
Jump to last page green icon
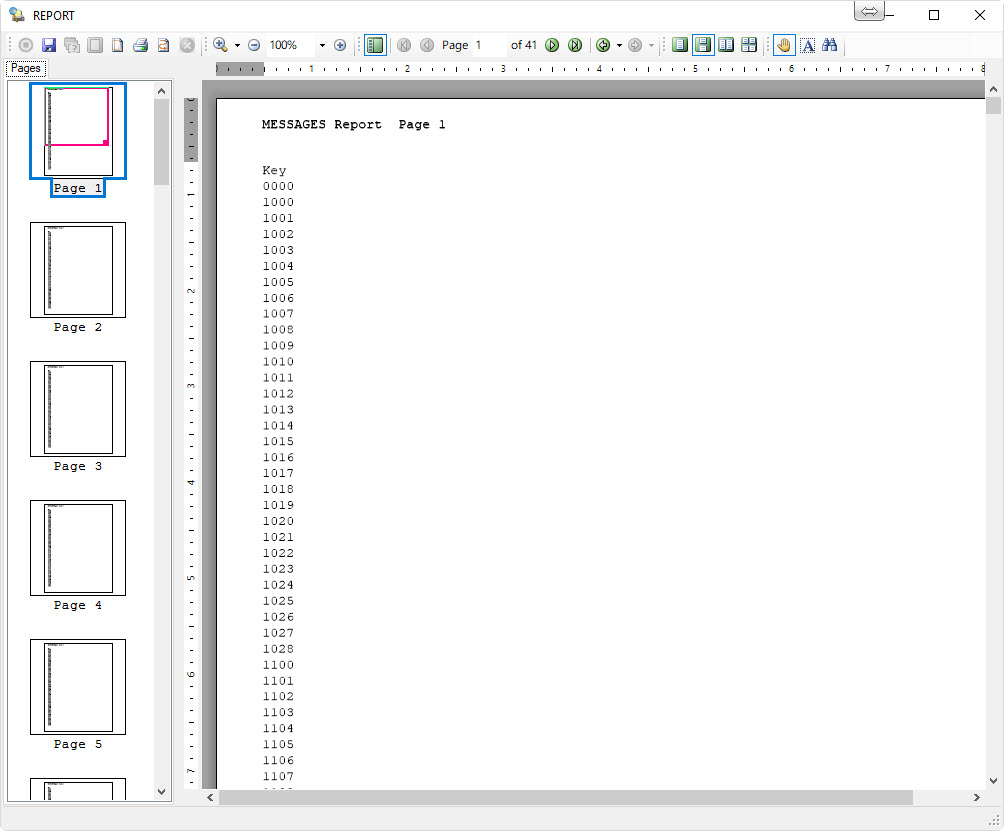(575, 45)
